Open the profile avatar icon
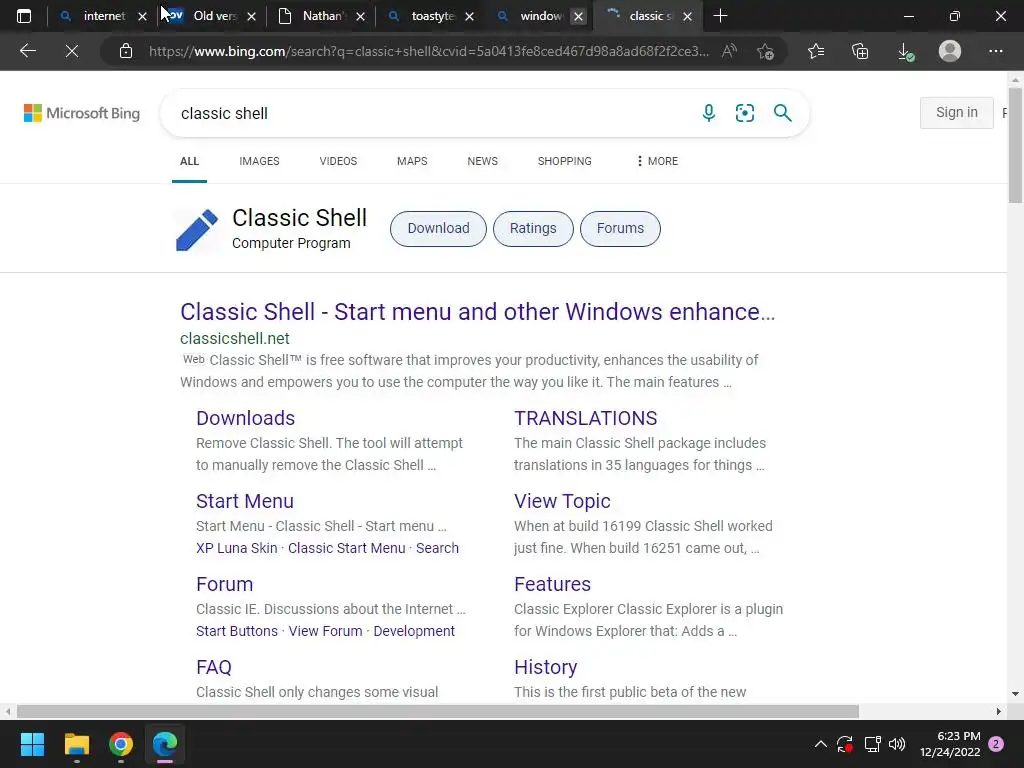The height and width of the screenshot is (768, 1024). pyautogui.click(x=950, y=51)
